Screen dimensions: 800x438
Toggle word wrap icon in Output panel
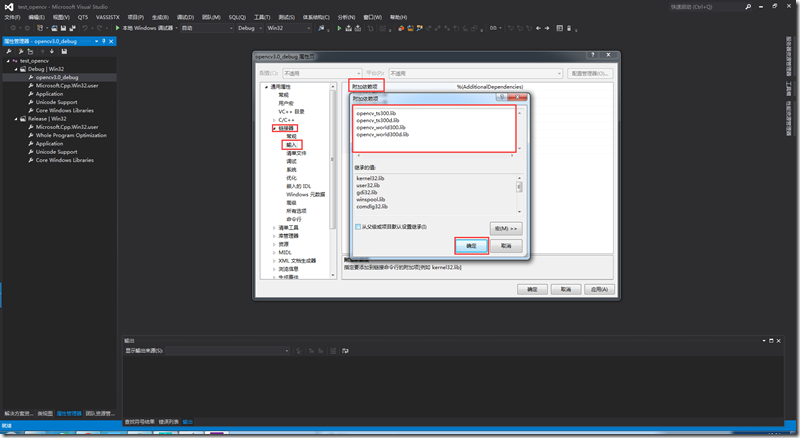(345, 351)
